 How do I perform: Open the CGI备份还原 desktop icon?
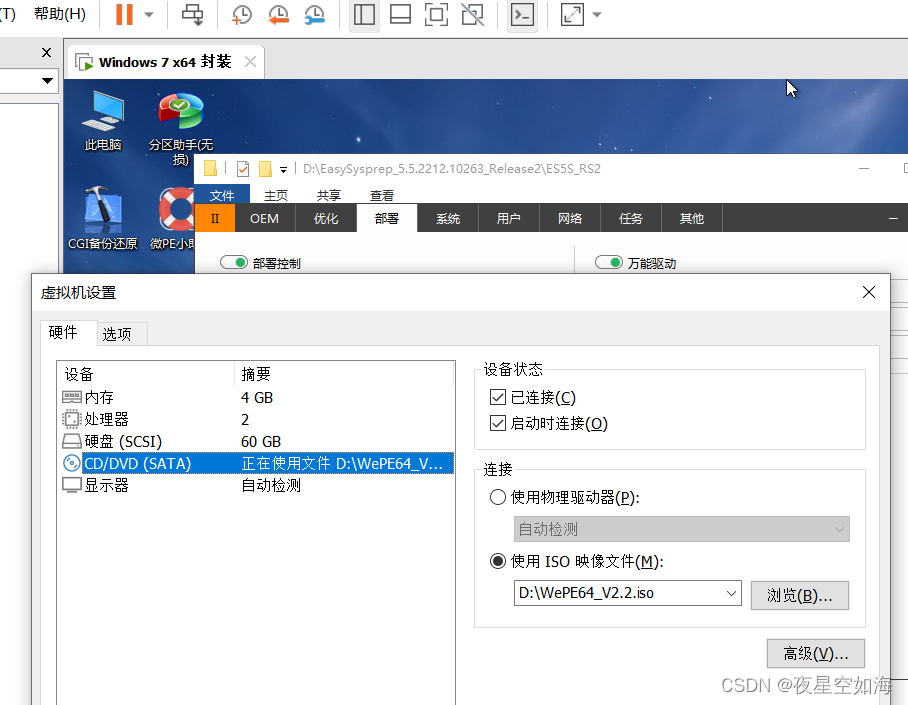click(102, 218)
